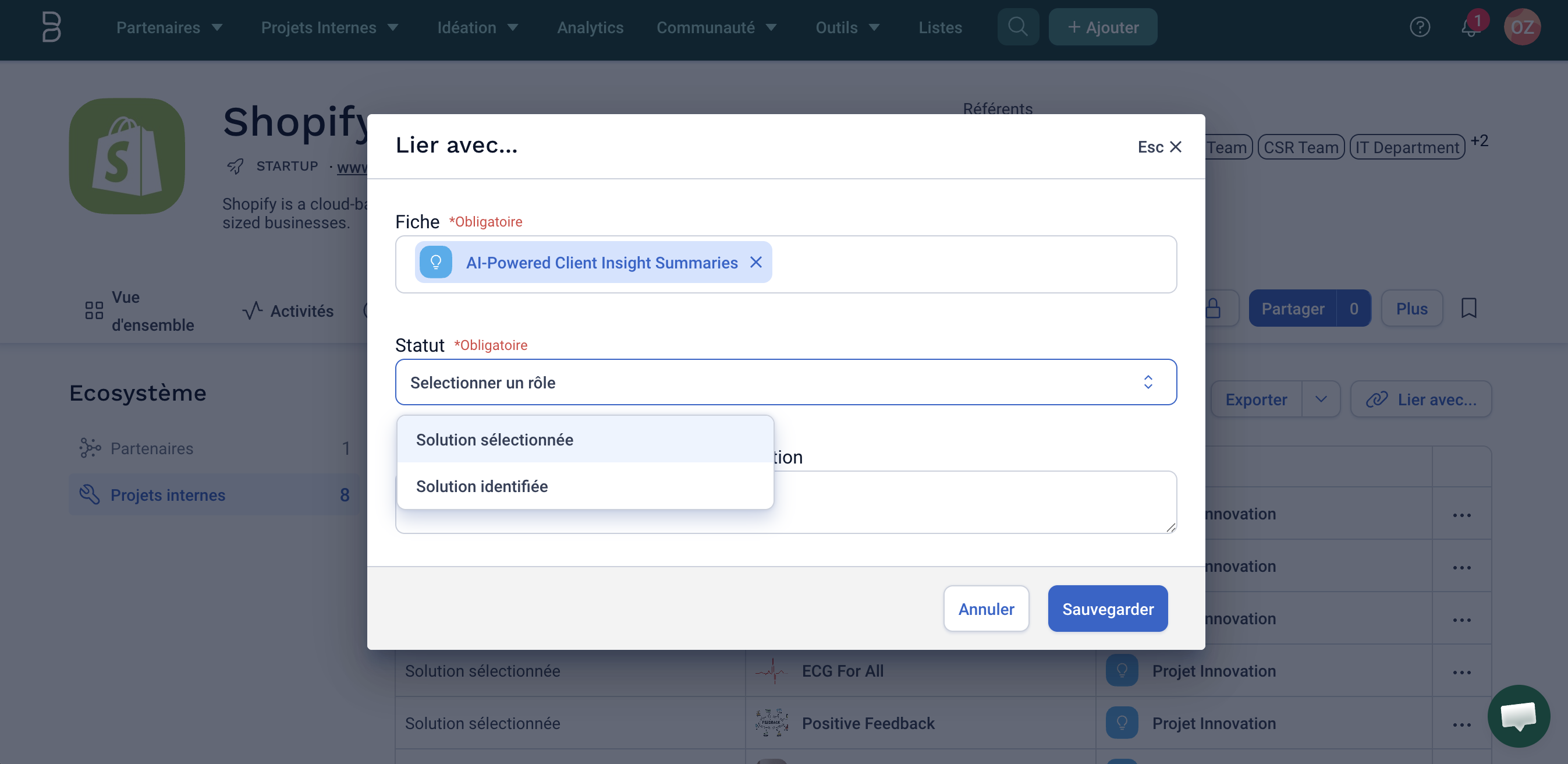This screenshot has width=1568, height=764.
Task: Select Partenaires in Ecosystème sidebar
Action: 214,448
